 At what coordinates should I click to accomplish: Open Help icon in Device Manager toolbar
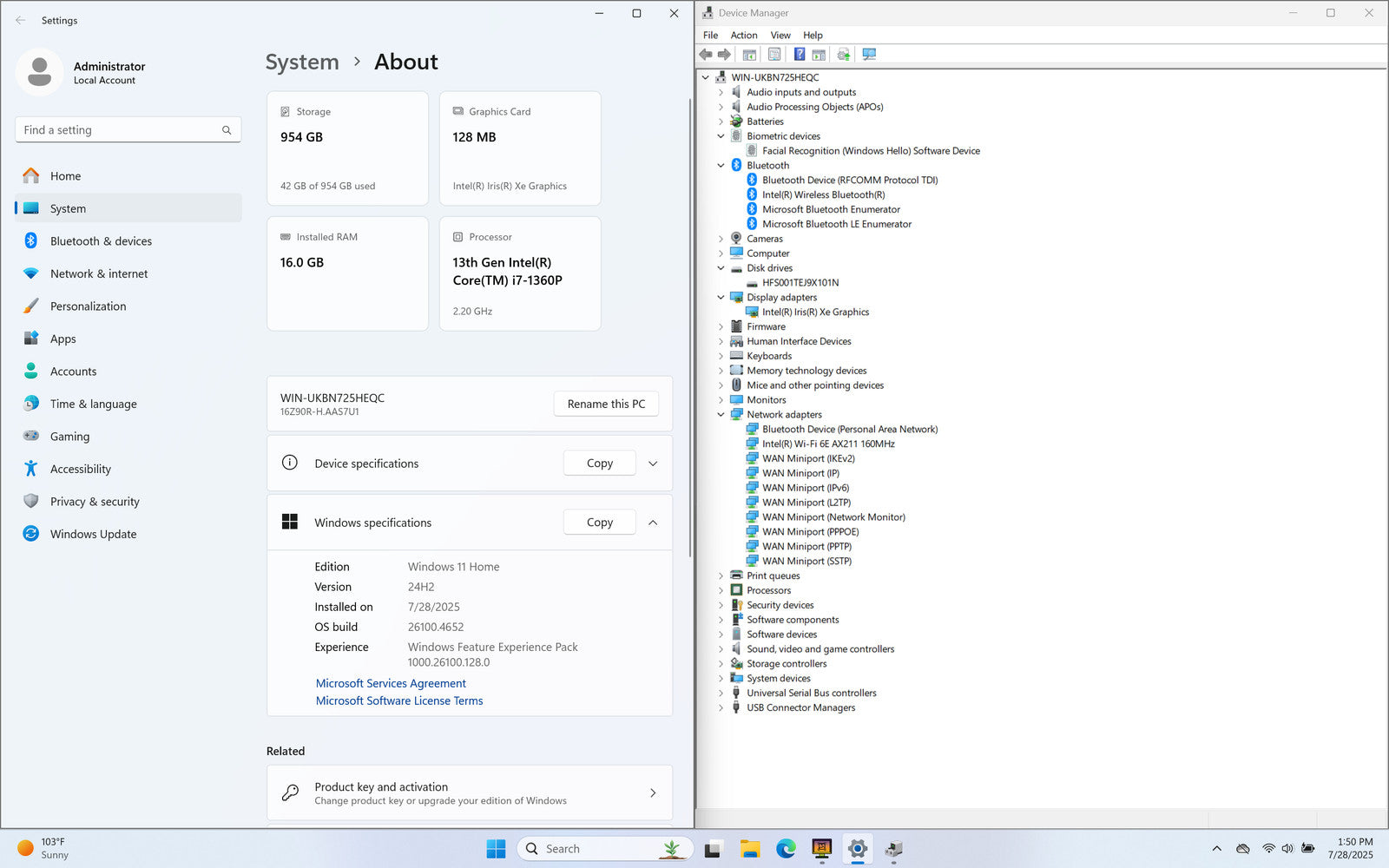click(800, 55)
